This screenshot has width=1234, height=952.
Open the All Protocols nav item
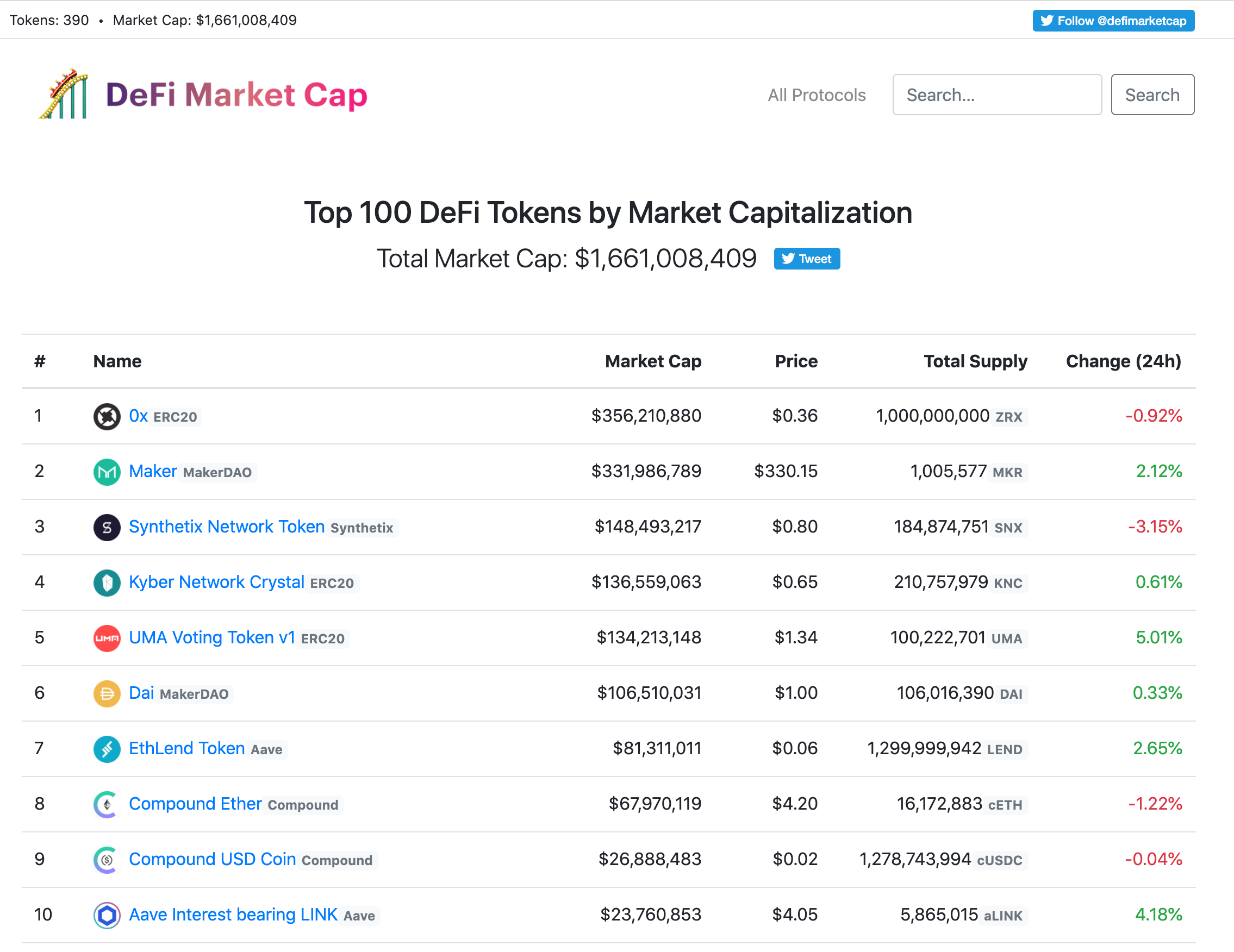pyautogui.click(x=816, y=95)
